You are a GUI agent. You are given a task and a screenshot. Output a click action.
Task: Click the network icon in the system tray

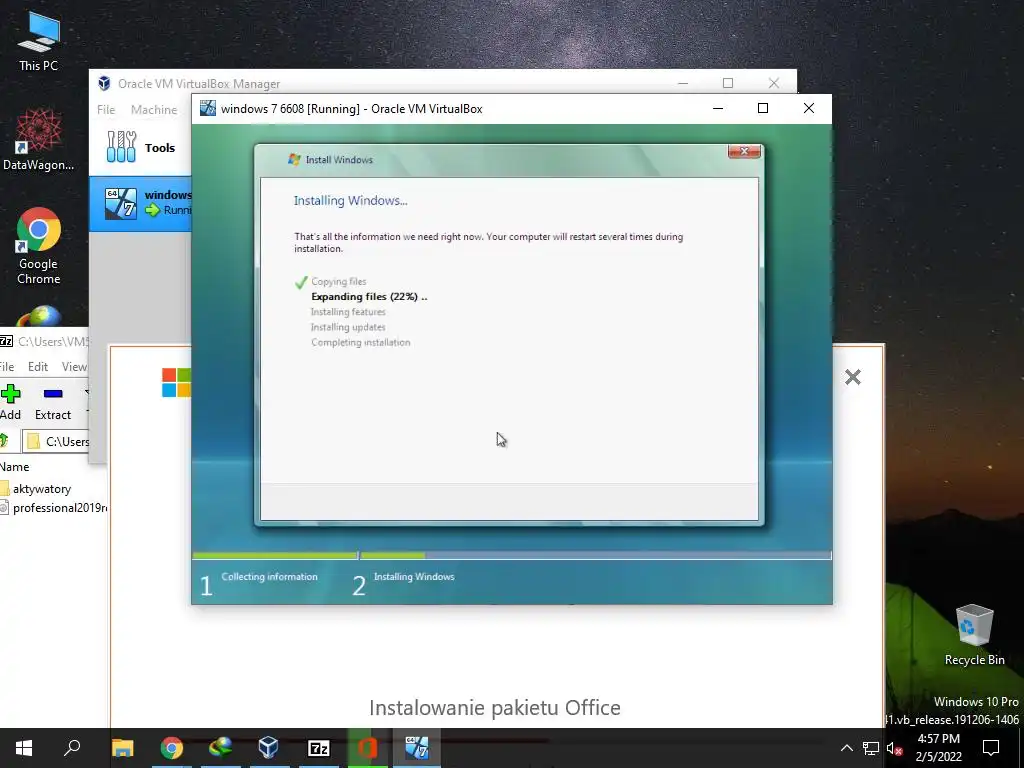[x=871, y=748]
